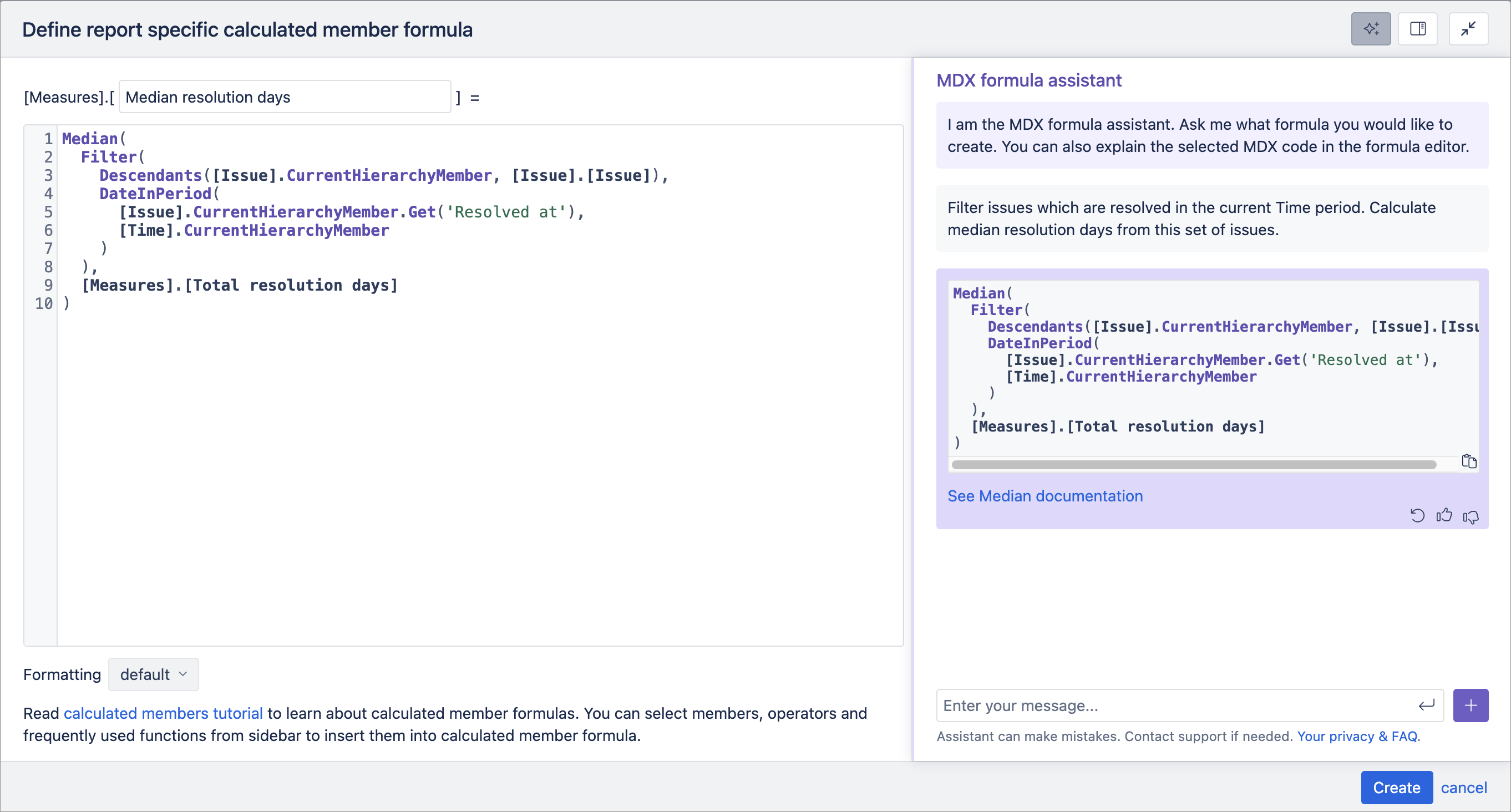The image size is (1511, 812).
Task: Start a new chat with the plus button
Action: coord(1471,705)
